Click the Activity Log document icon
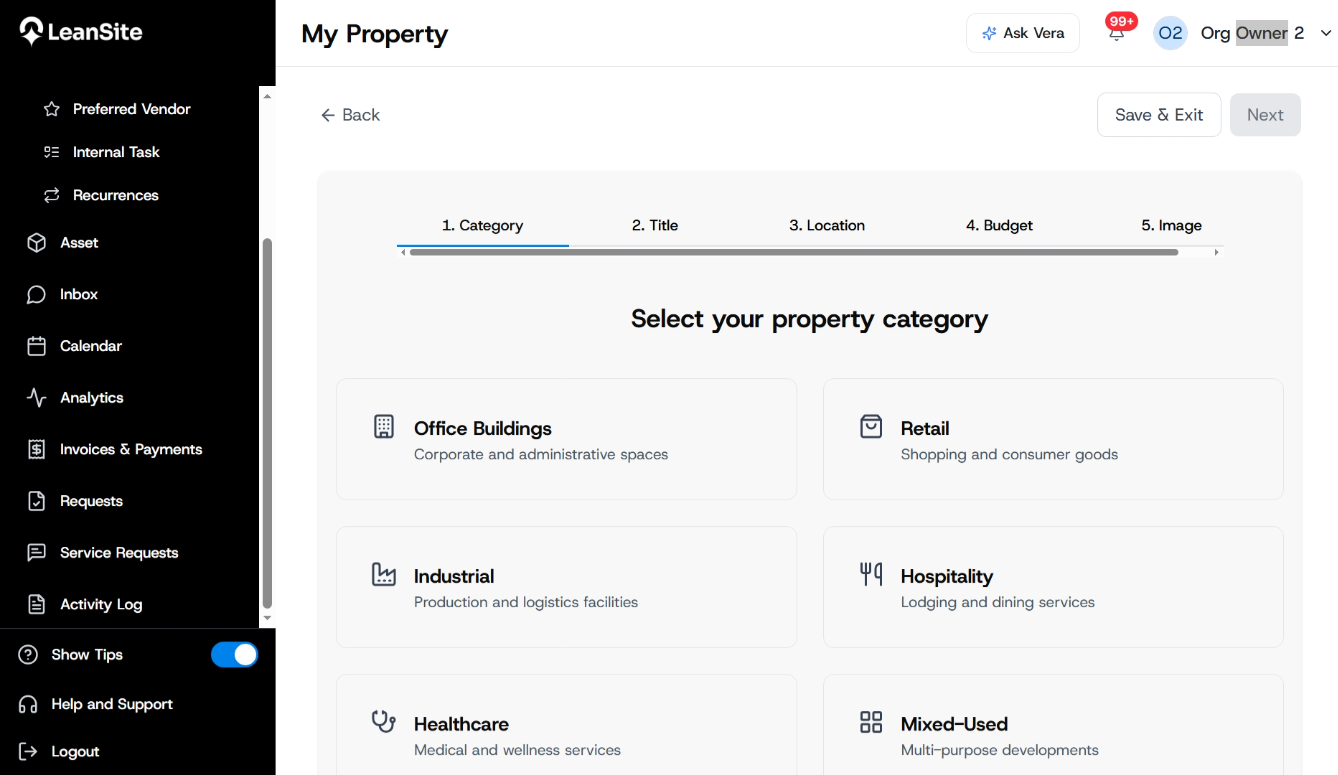 [37, 605]
